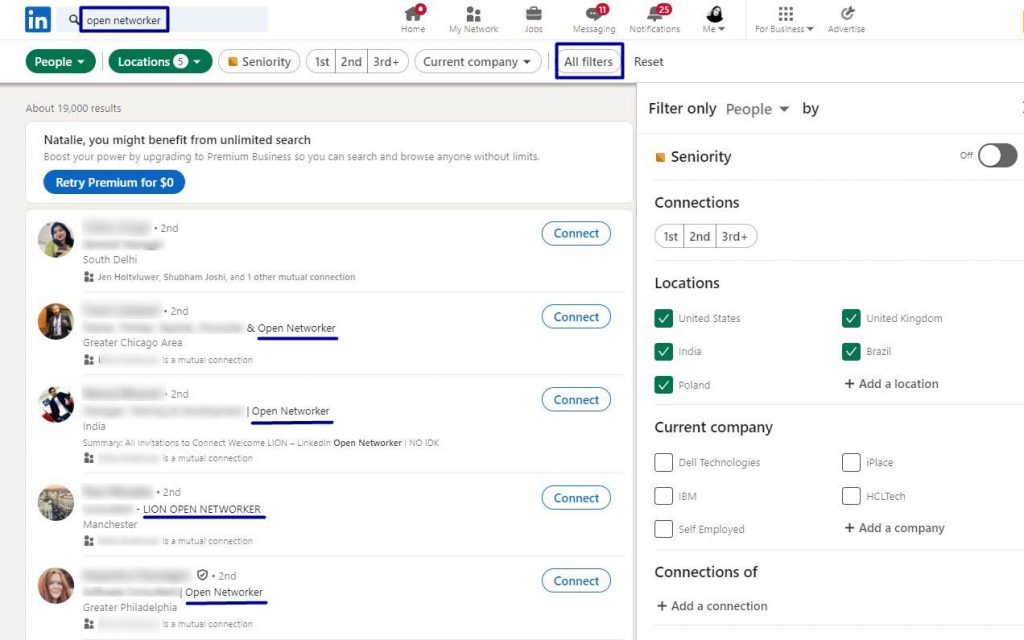Select 1st in Connections panel section
Image resolution: width=1024 pixels, height=640 pixels.
[670, 236]
